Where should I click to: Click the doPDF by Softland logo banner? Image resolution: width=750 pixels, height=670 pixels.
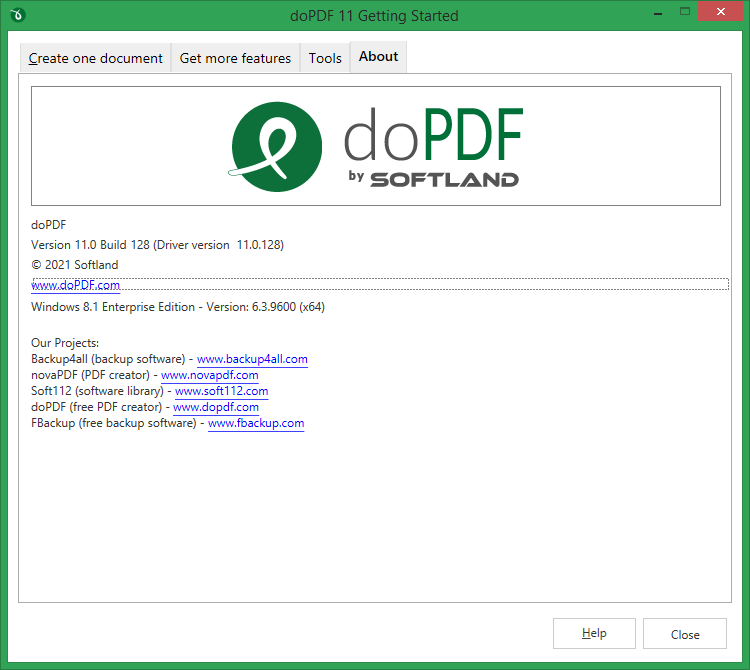click(x=376, y=146)
